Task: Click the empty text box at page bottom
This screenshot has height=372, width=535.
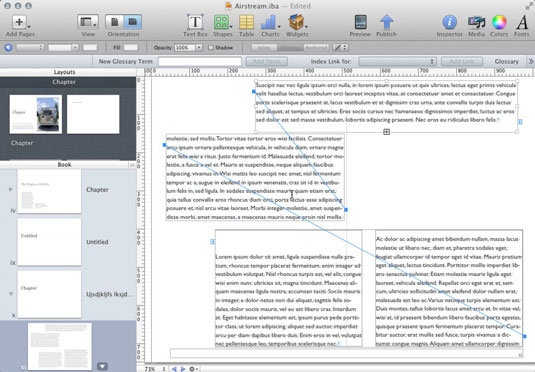Action: point(346,353)
